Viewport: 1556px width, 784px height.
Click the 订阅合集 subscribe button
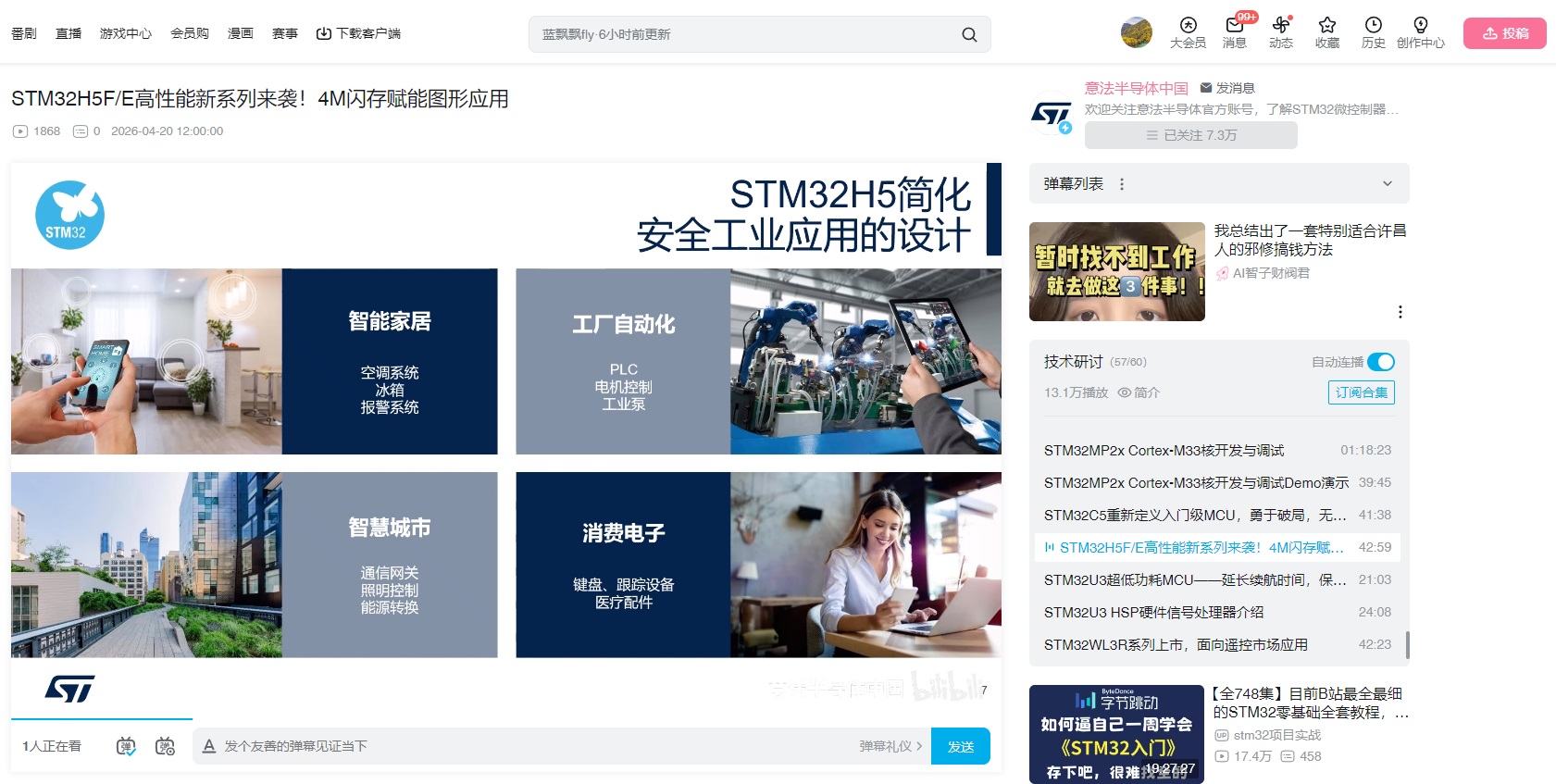click(x=1362, y=392)
